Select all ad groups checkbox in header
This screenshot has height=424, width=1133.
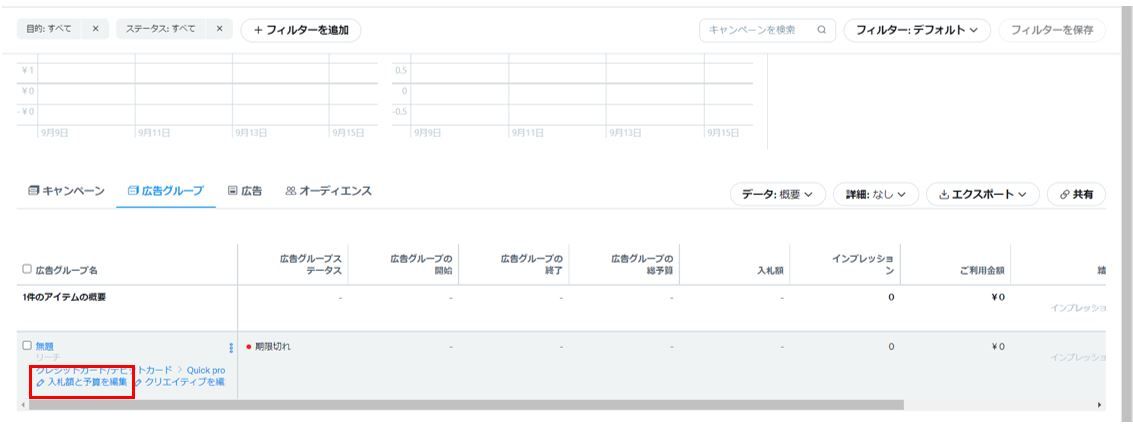click(x=27, y=269)
